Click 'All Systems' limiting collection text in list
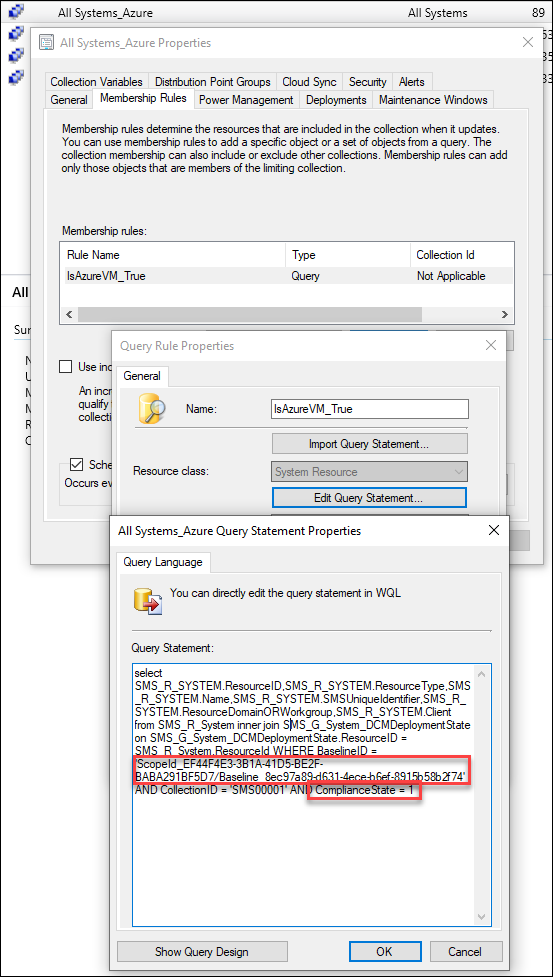 pos(437,12)
